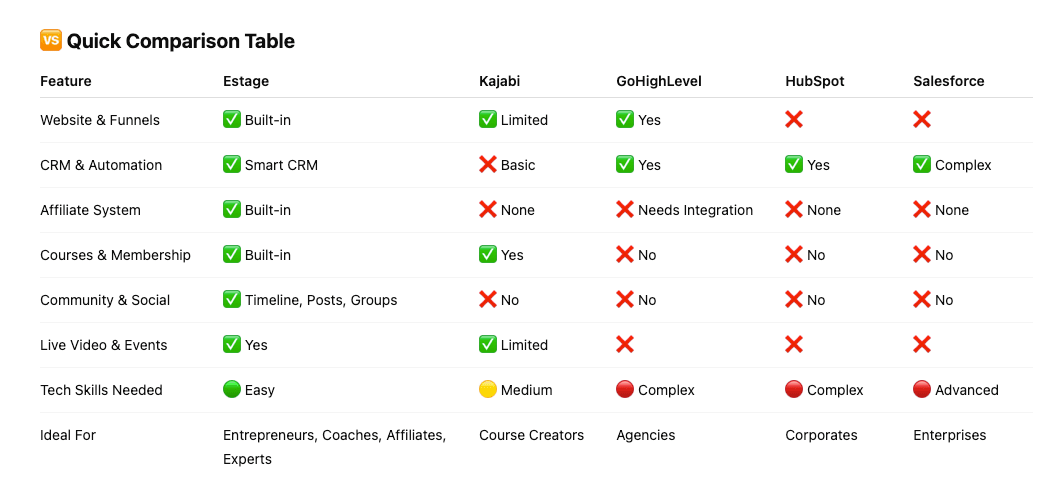This screenshot has height=492, width=1052.
Task: Click the yellow circle beside Medium
Action: [488, 389]
